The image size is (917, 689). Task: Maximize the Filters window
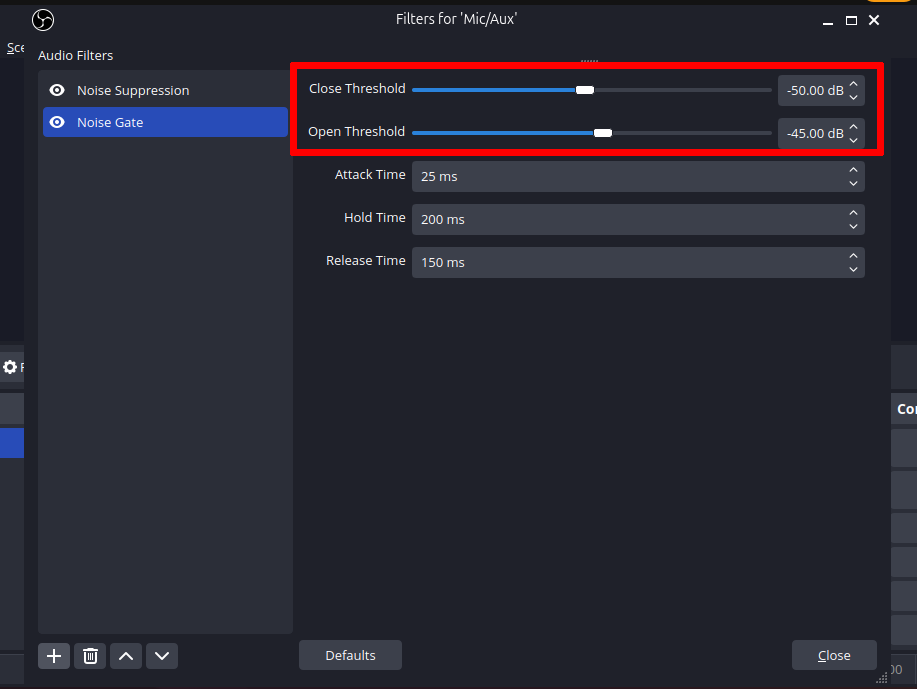[851, 20]
